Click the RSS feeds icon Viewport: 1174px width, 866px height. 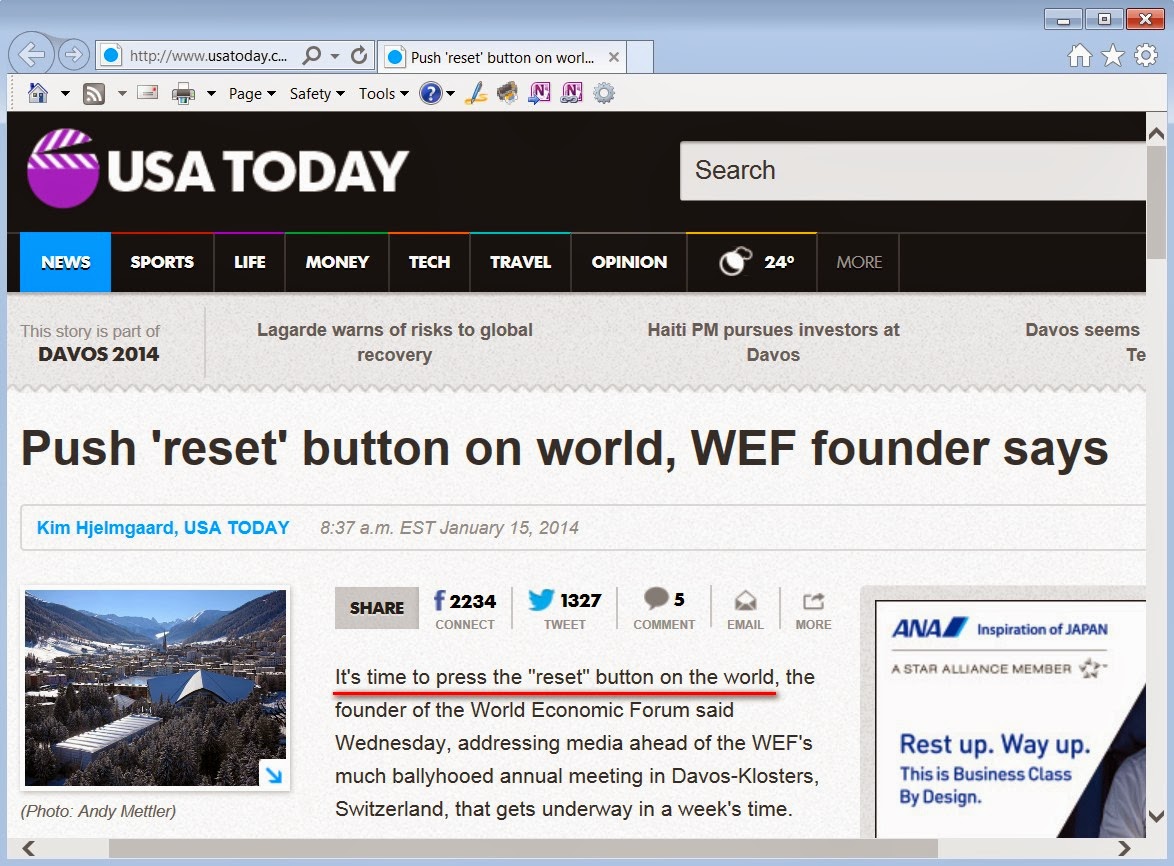click(94, 94)
